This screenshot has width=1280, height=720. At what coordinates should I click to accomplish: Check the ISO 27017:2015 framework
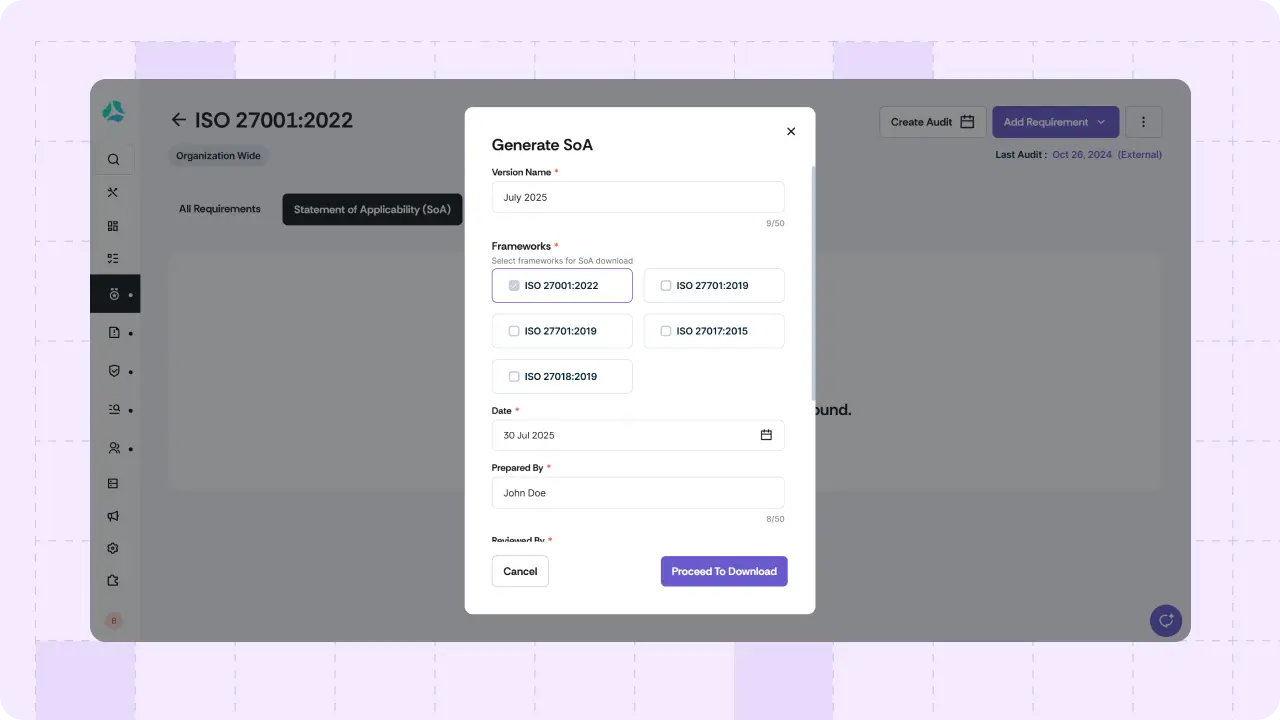[x=666, y=331]
